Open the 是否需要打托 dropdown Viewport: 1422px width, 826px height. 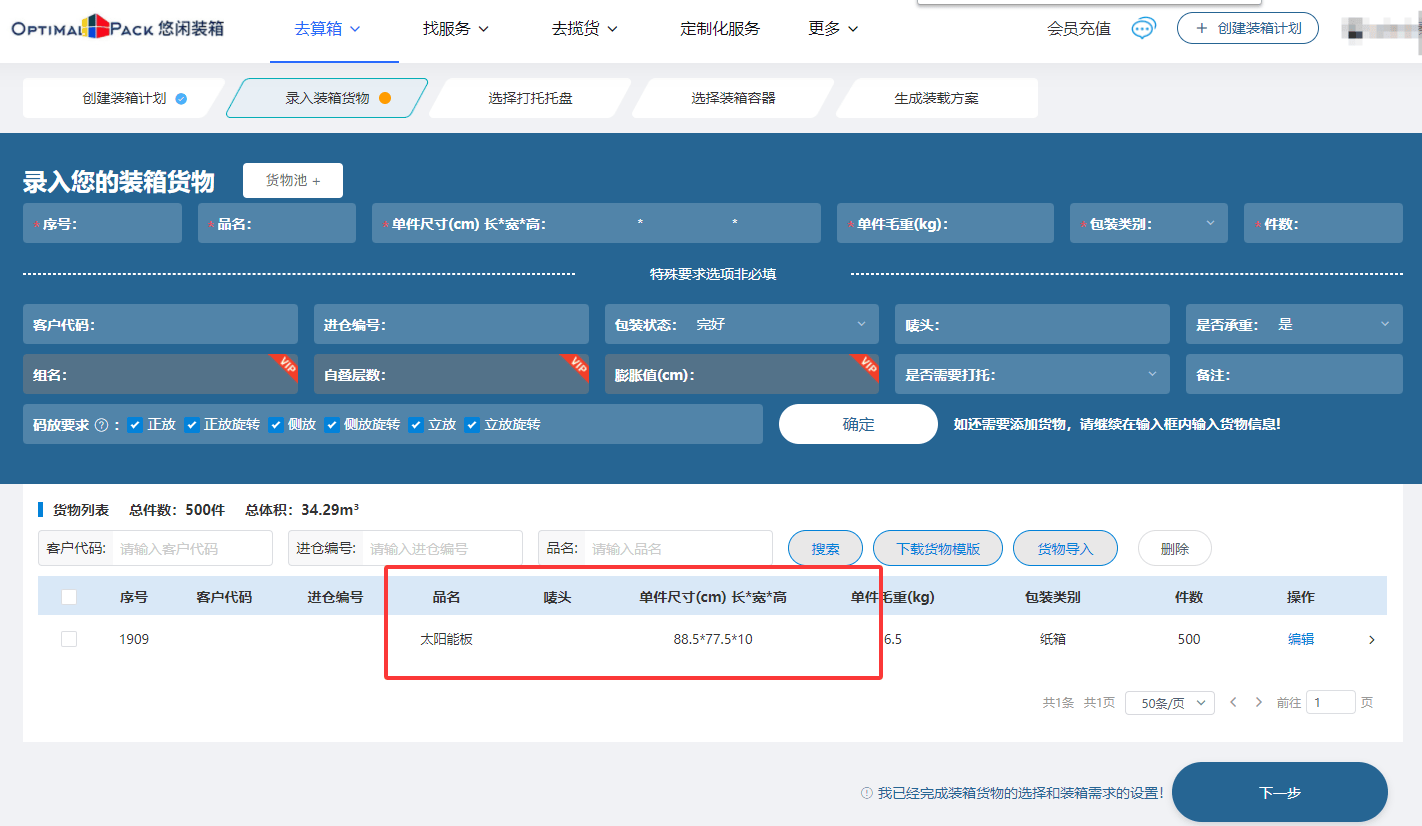(x=1151, y=375)
